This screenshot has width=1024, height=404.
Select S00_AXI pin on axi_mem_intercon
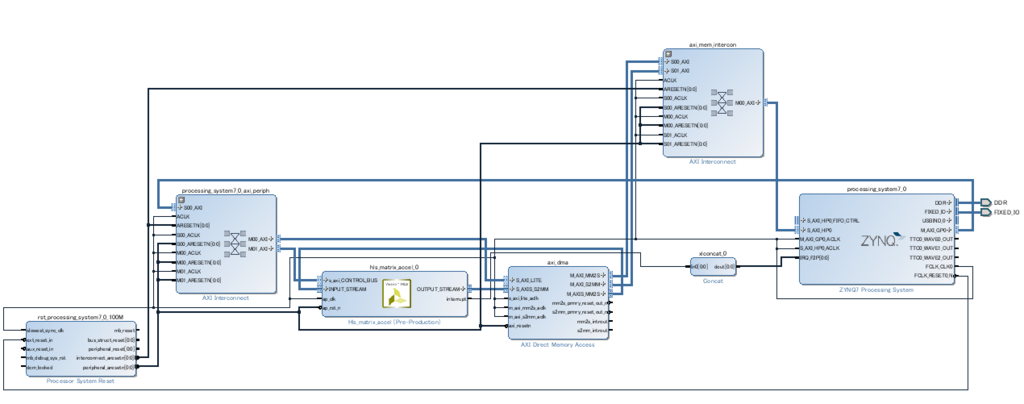click(675, 61)
